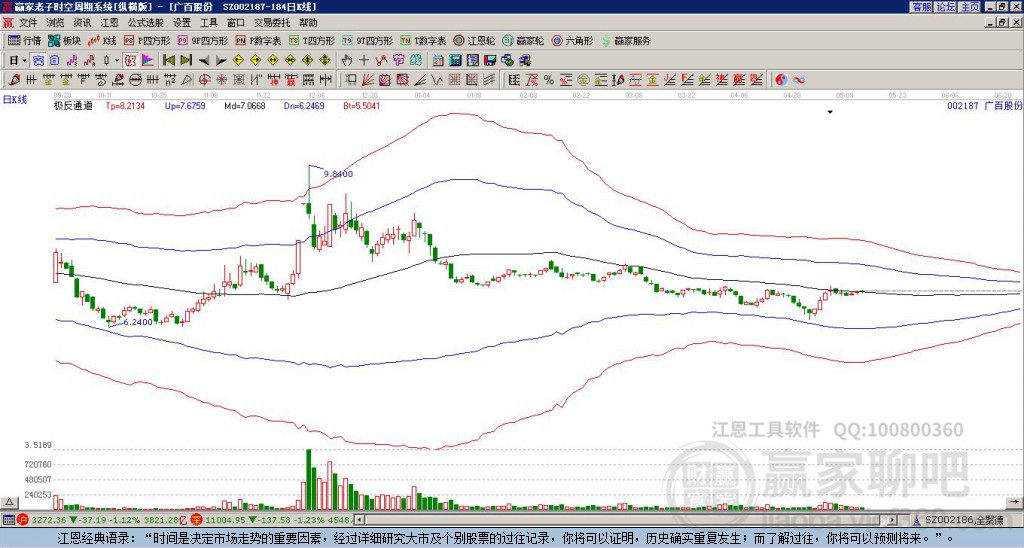Click the 主页 button

click(970, 7)
